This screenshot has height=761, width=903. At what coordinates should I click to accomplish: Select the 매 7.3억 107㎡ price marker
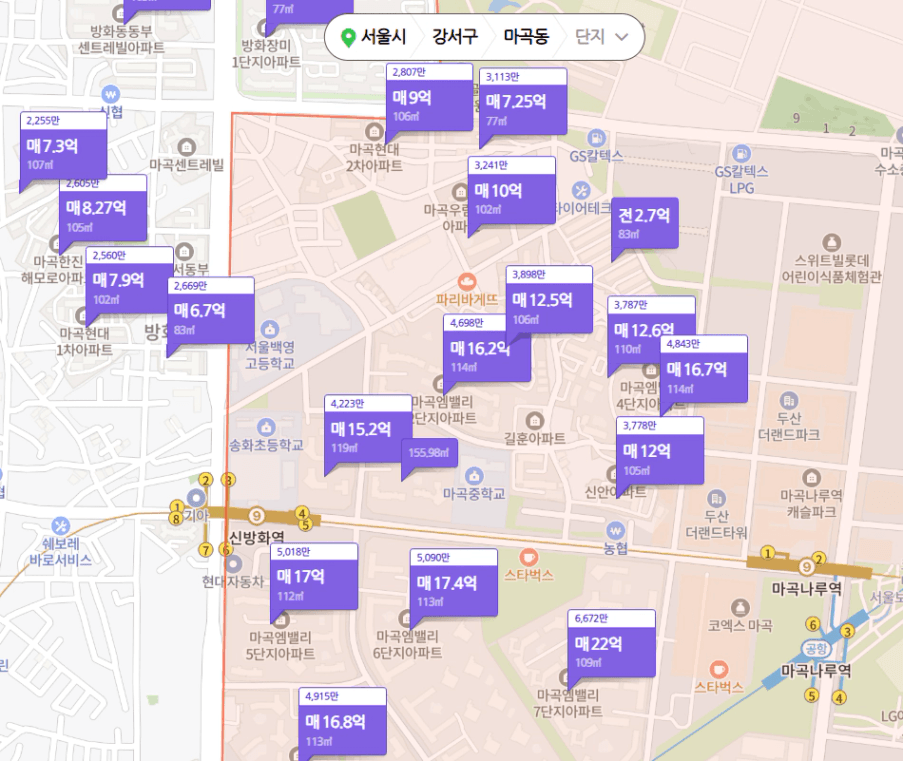[63, 146]
